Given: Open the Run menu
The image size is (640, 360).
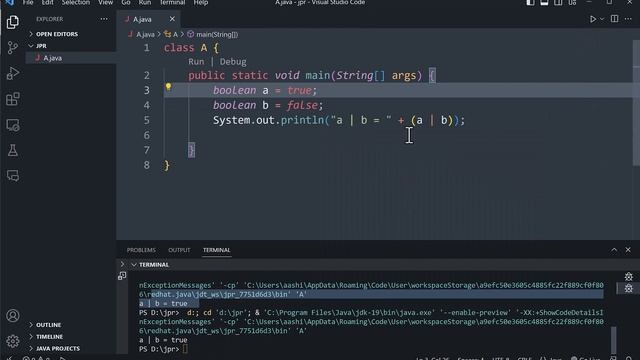Looking at the screenshot, I should pyautogui.click(x=144, y=2).
